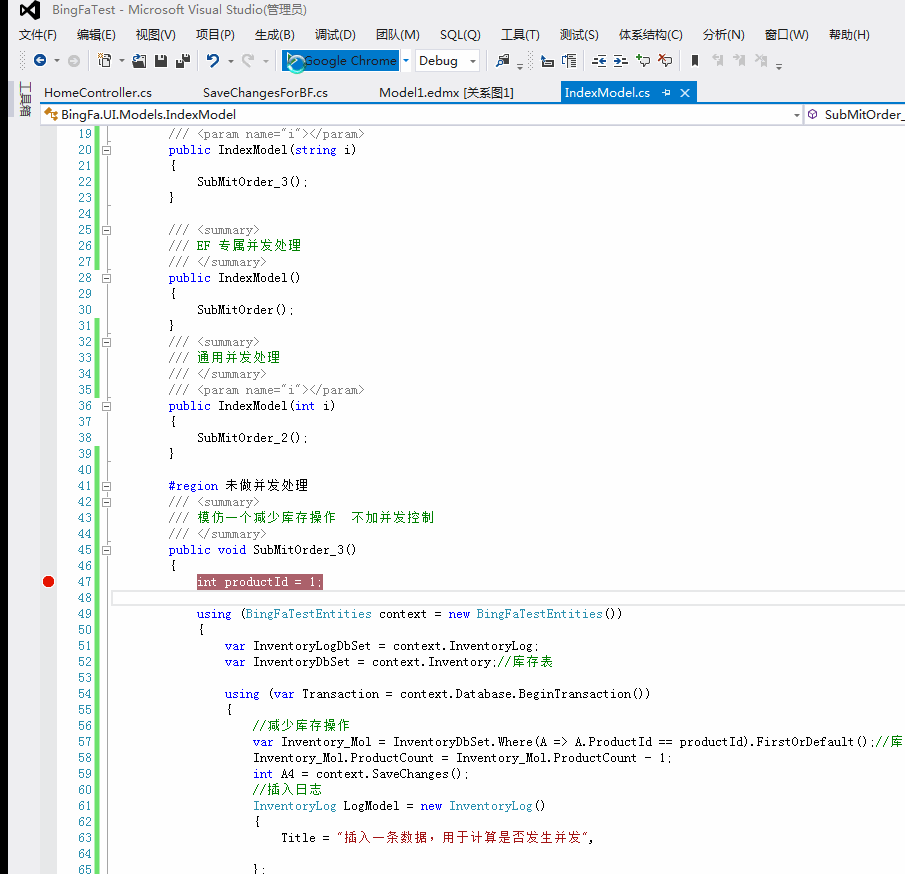
Task: Click the Comment Selected Lines icon
Action: [x=642, y=61]
